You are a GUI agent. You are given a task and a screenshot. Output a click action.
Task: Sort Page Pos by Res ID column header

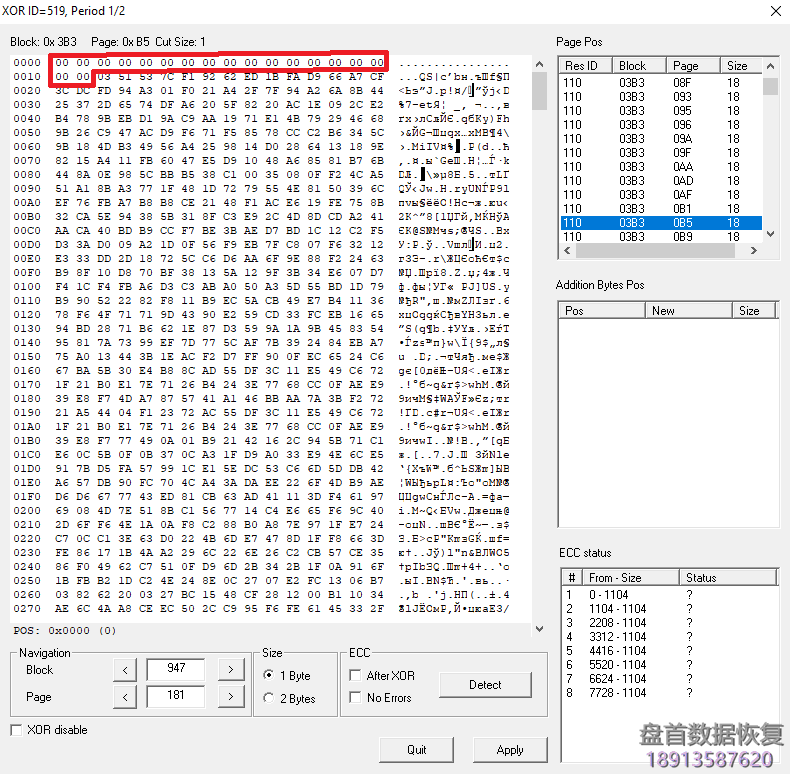(x=586, y=65)
